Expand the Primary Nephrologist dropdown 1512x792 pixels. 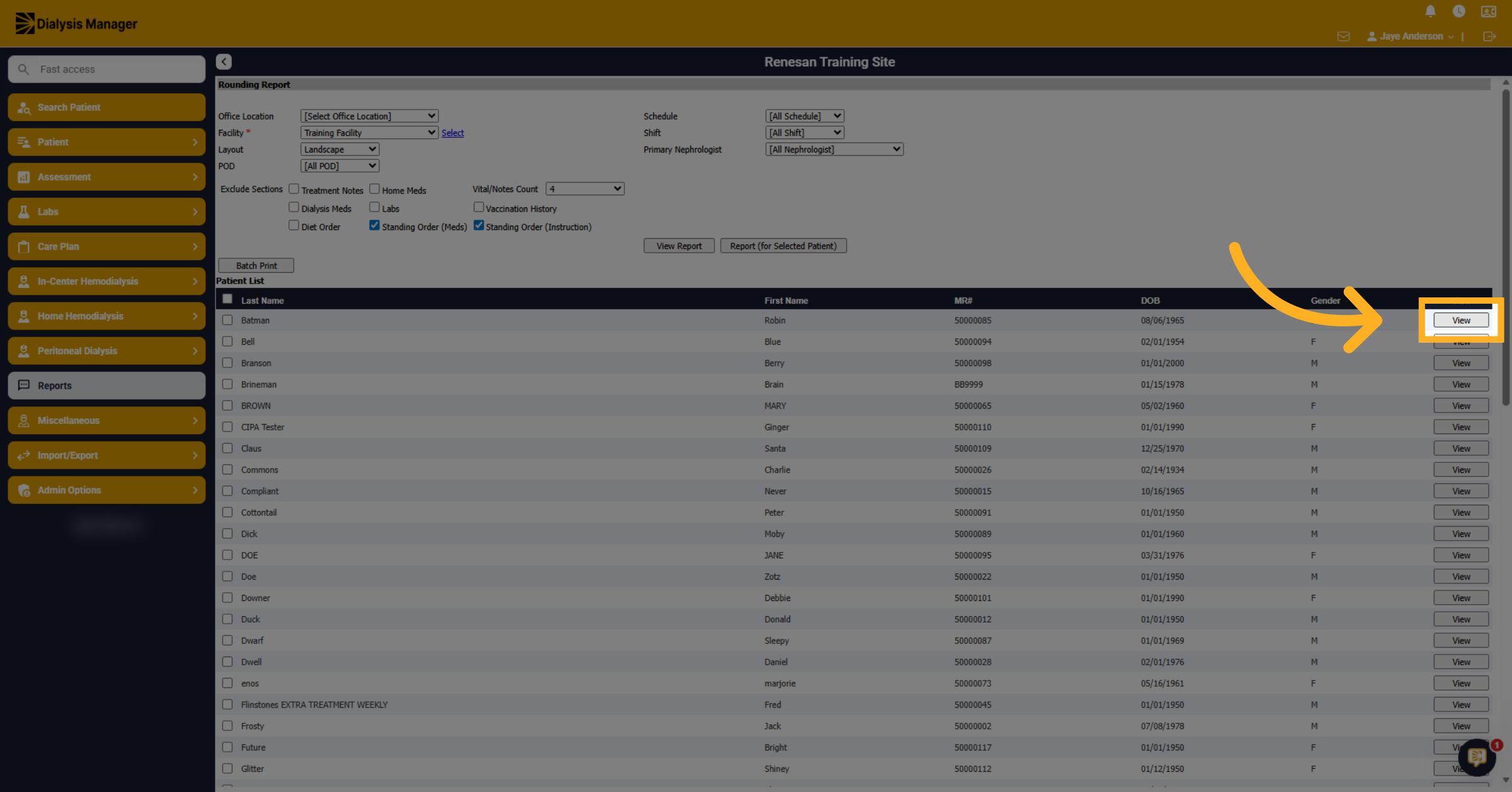tap(834, 149)
